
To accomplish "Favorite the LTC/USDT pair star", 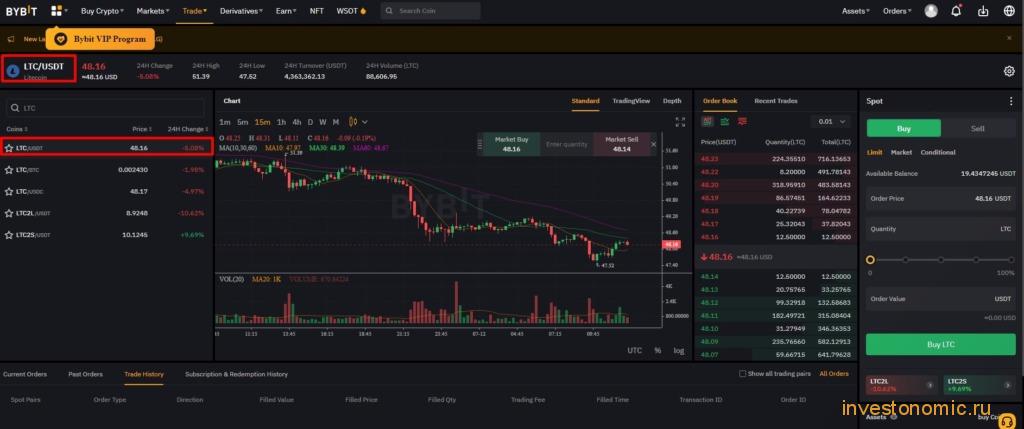I will (9, 148).
